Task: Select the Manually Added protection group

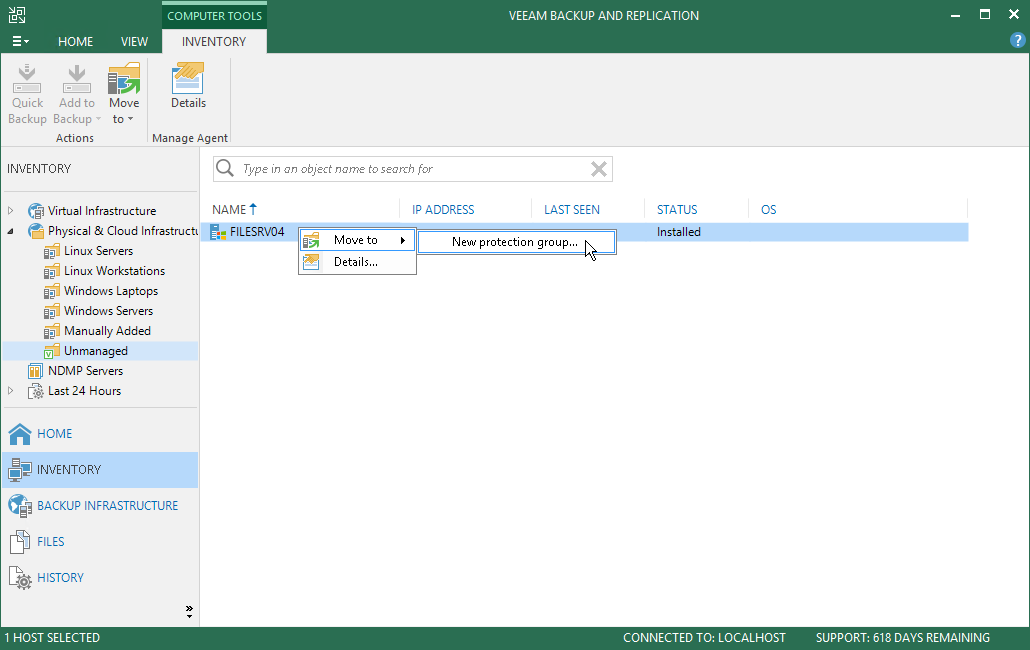Action: (x=107, y=331)
